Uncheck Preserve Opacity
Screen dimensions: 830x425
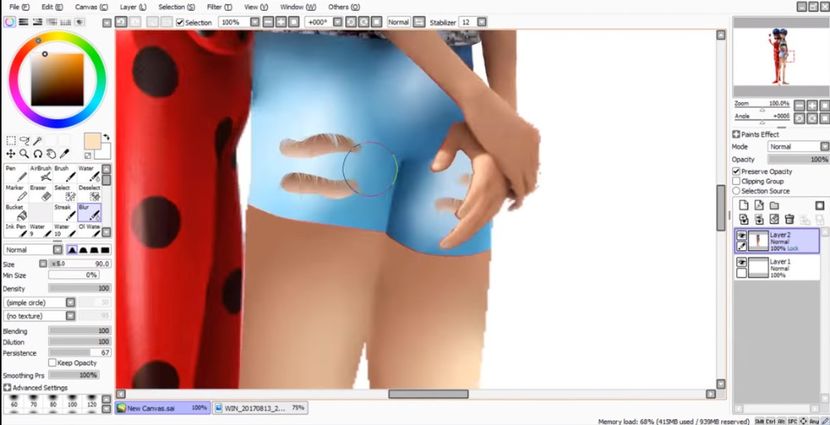[736, 171]
